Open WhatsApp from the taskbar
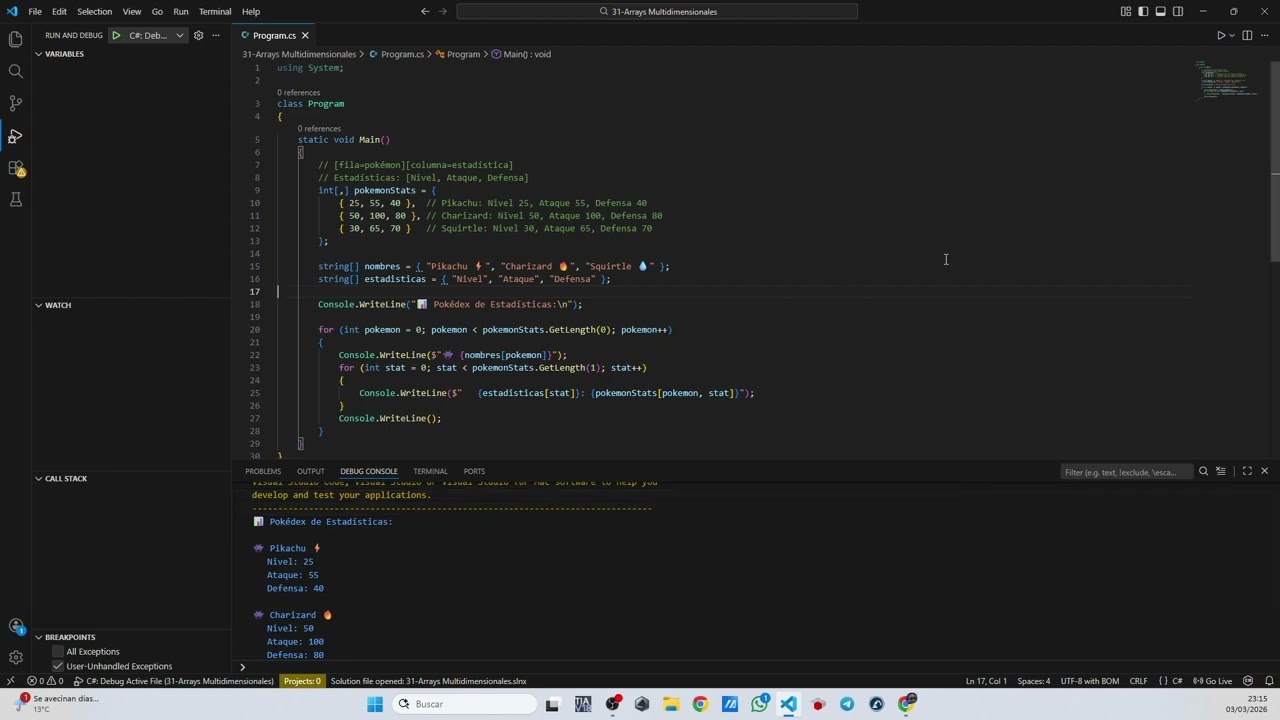This screenshot has height=720, width=1280. pyautogui.click(x=759, y=704)
